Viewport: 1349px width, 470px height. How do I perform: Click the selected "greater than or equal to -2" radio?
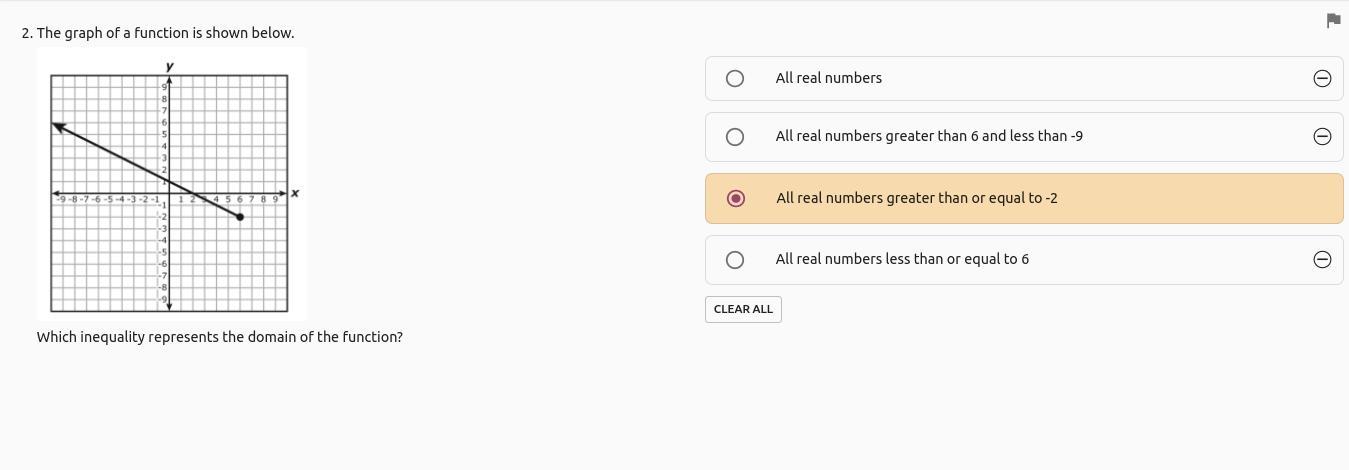click(x=736, y=198)
